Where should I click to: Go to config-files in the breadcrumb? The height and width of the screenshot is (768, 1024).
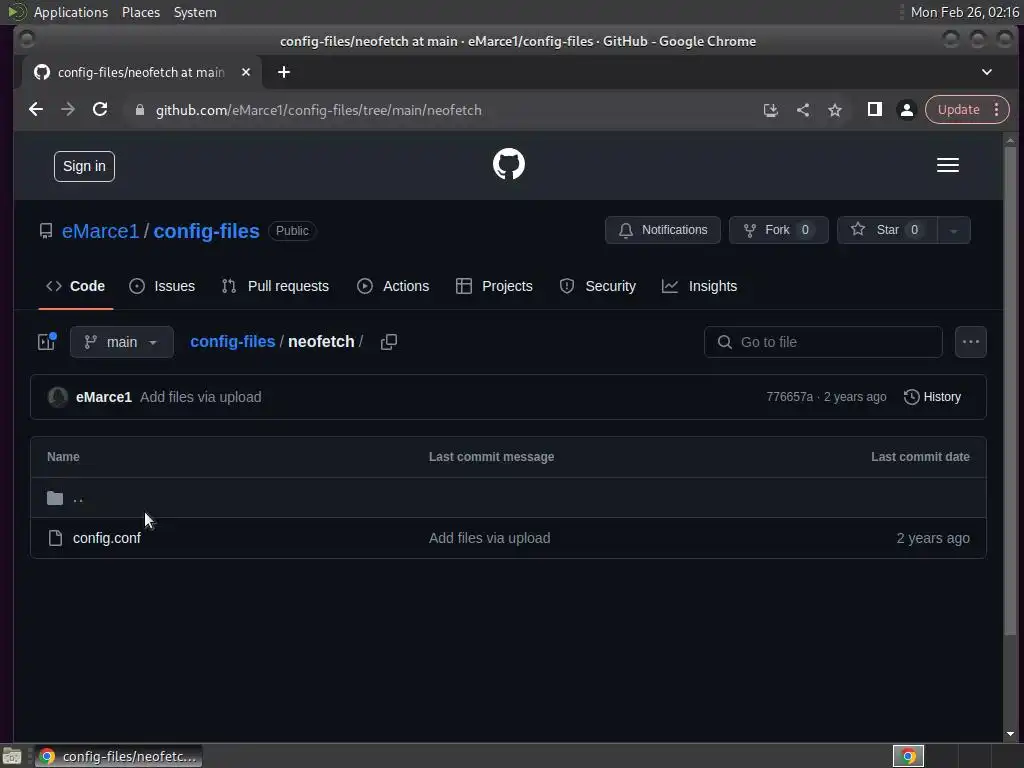pyautogui.click(x=232, y=342)
